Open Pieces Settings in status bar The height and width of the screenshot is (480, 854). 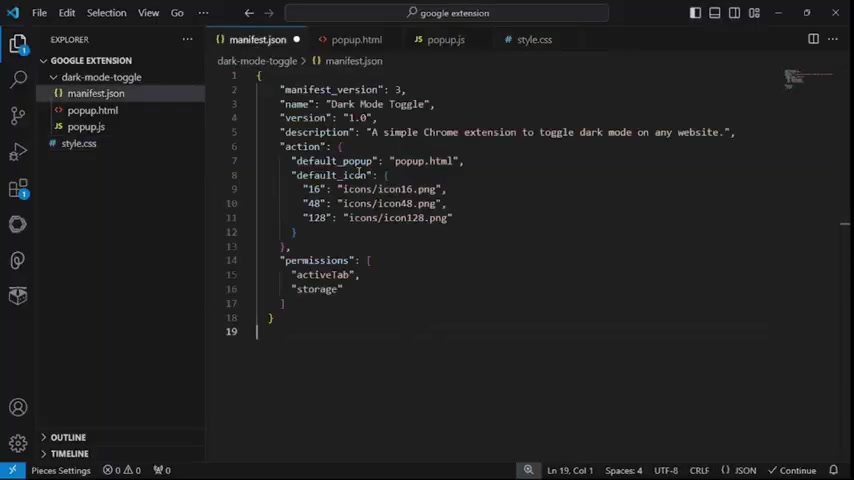(61, 470)
